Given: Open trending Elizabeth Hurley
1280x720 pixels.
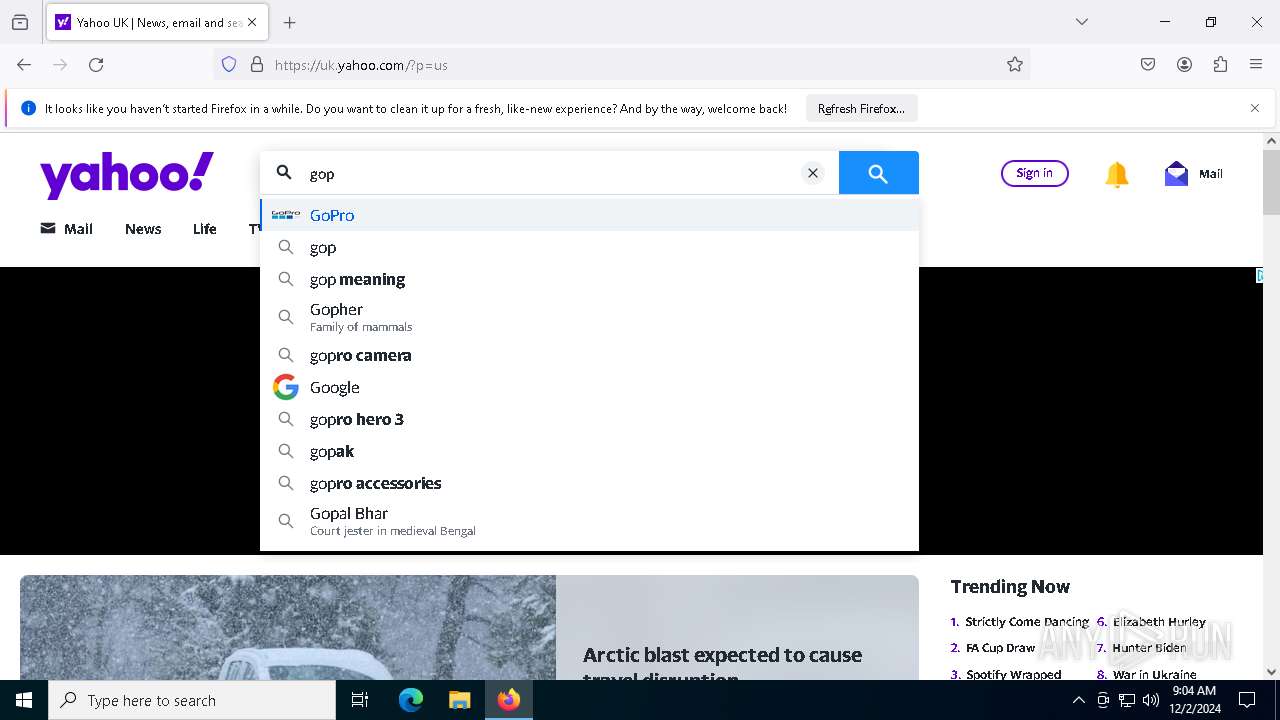Looking at the screenshot, I should coord(1159,622).
